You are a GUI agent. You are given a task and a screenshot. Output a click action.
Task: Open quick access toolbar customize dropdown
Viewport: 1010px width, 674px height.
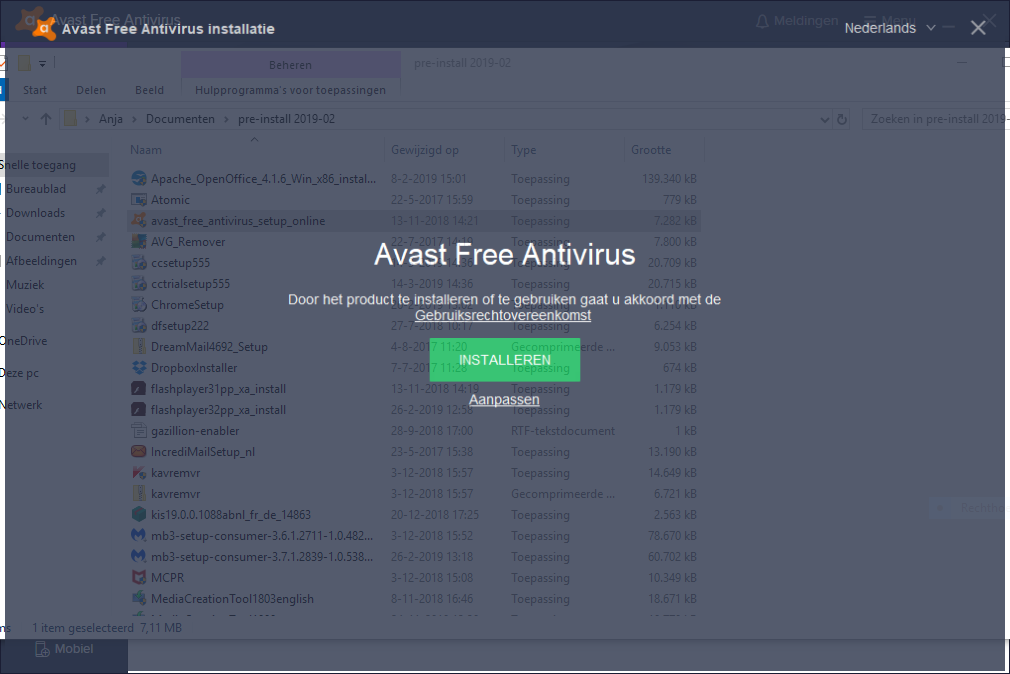point(42,64)
